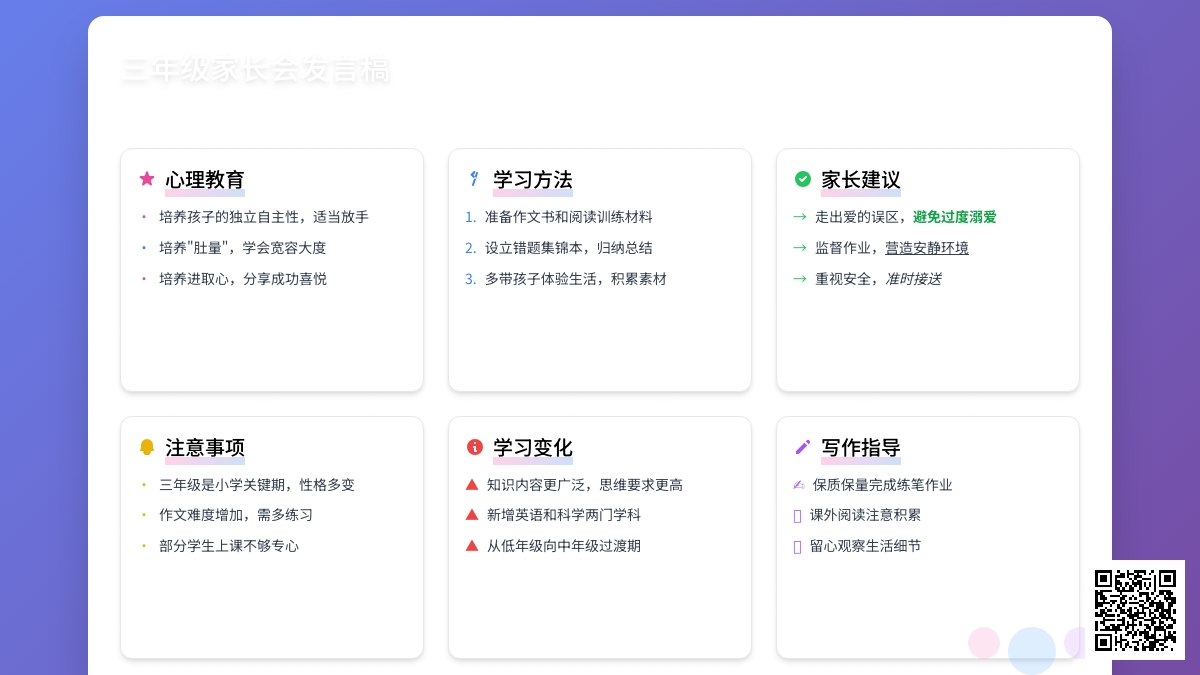This screenshot has width=1200, height=675.
Task: Click the light blue decorative circle
Action: 1031,650
